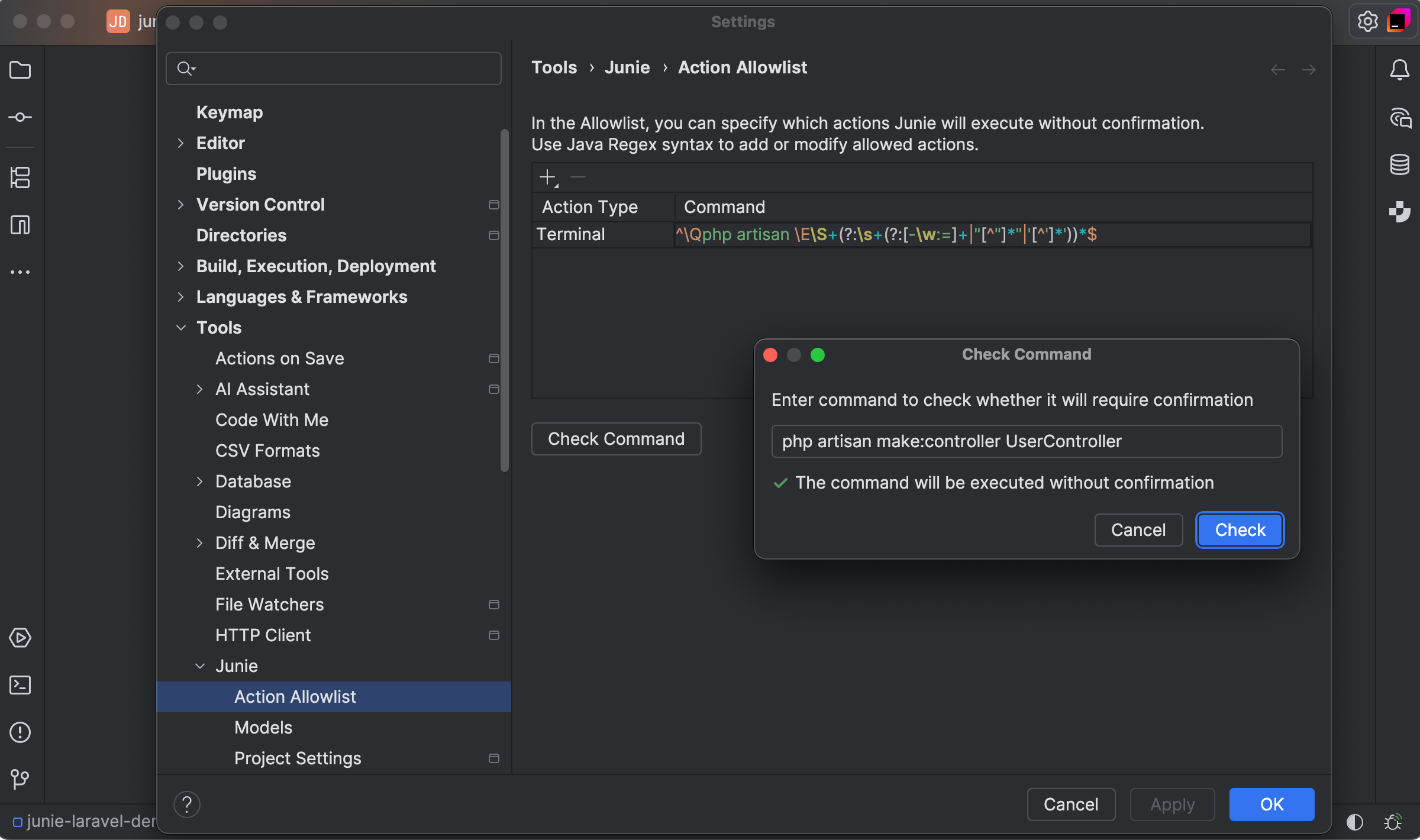Remove selected allowlist rule with minus
The height and width of the screenshot is (840, 1420).
(x=577, y=177)
